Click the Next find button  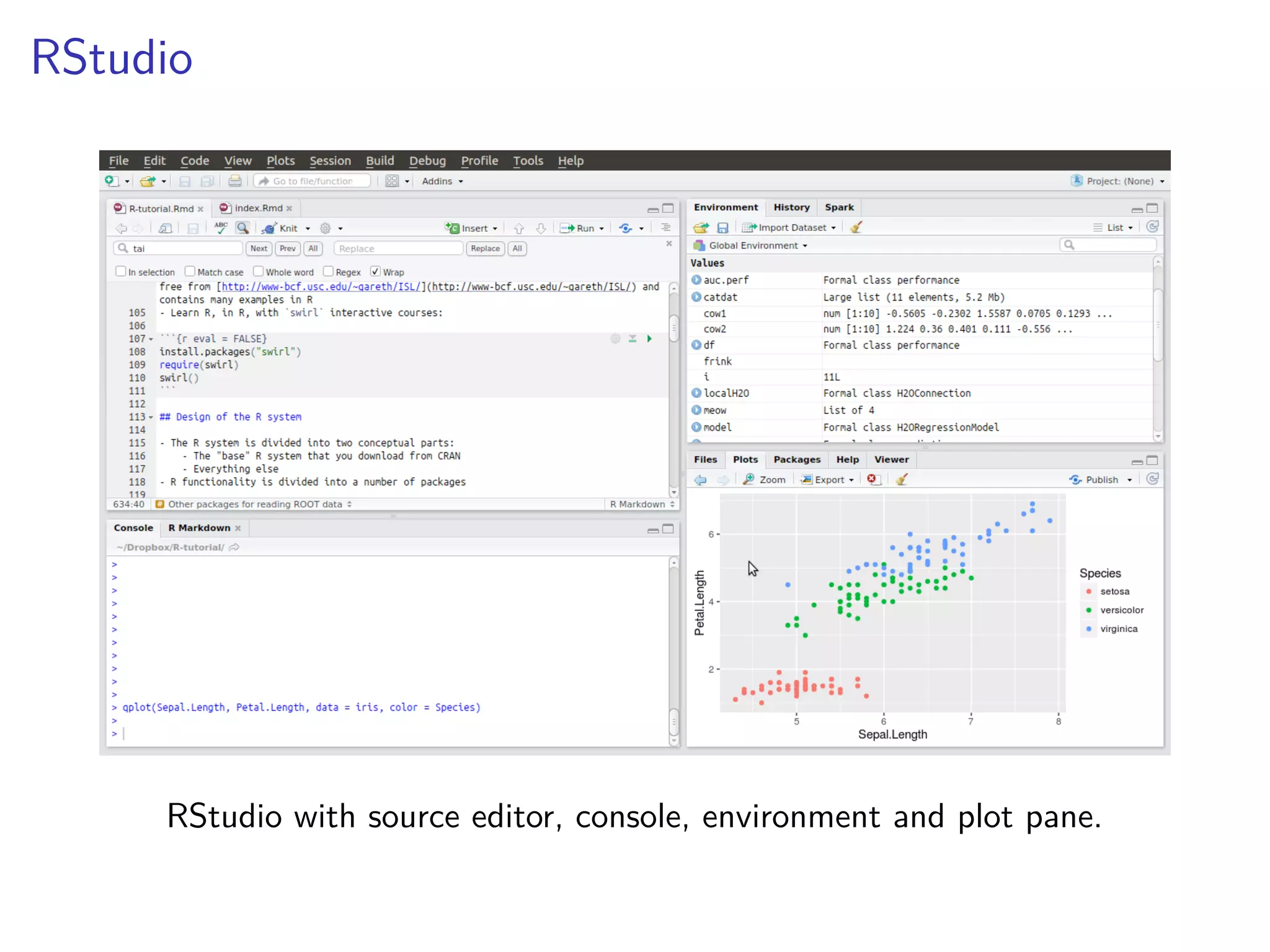[x=259, y=249]
